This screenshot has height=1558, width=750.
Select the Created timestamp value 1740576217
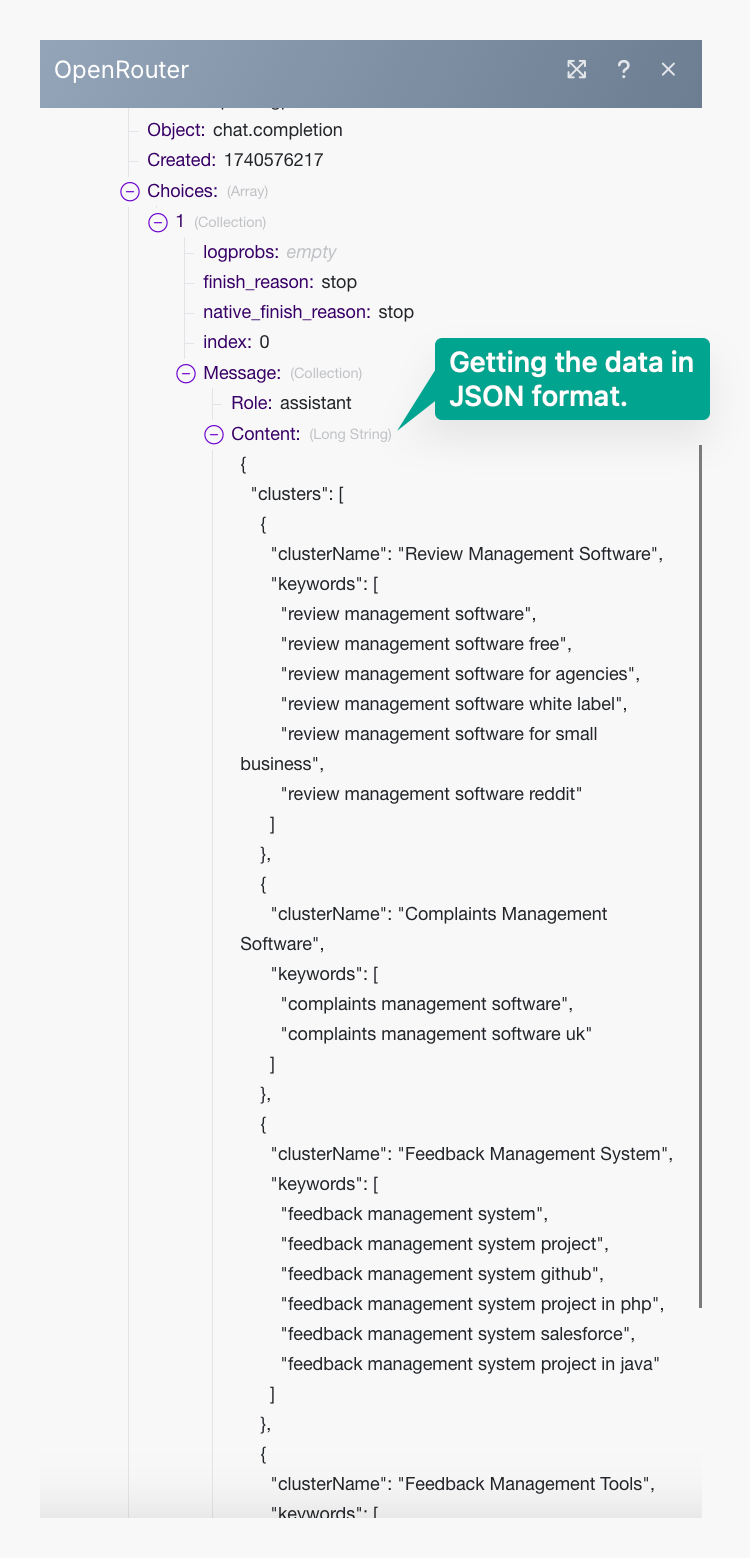click(x=273, y=160)
